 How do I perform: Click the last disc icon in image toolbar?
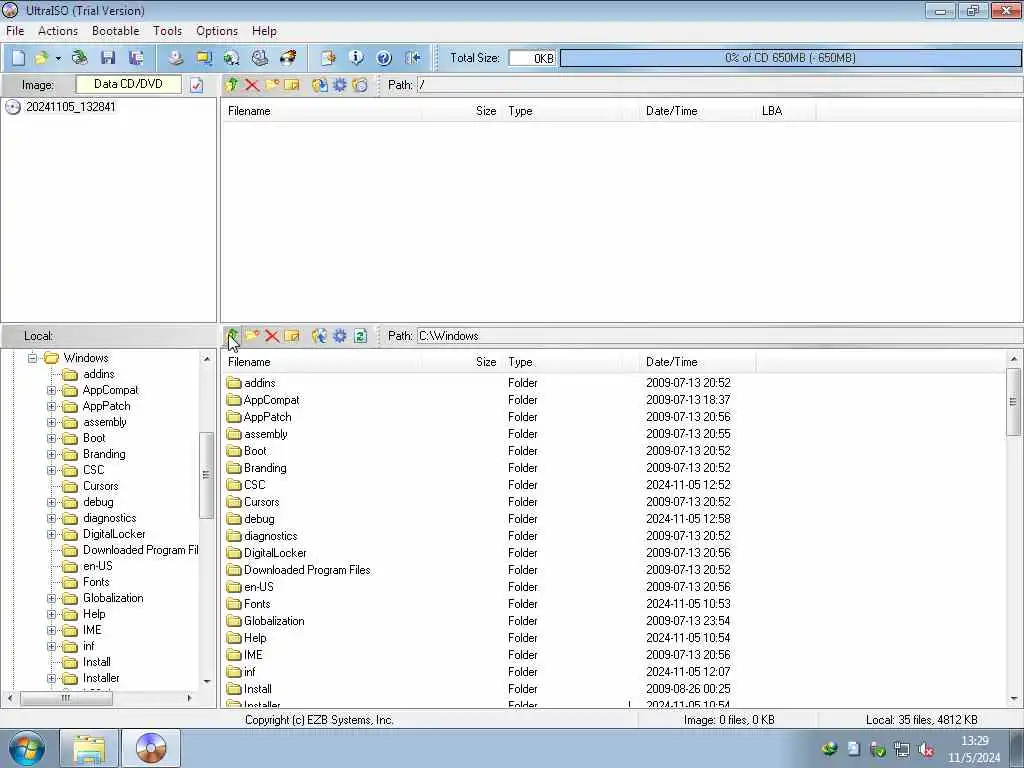(x=360, y=85)
